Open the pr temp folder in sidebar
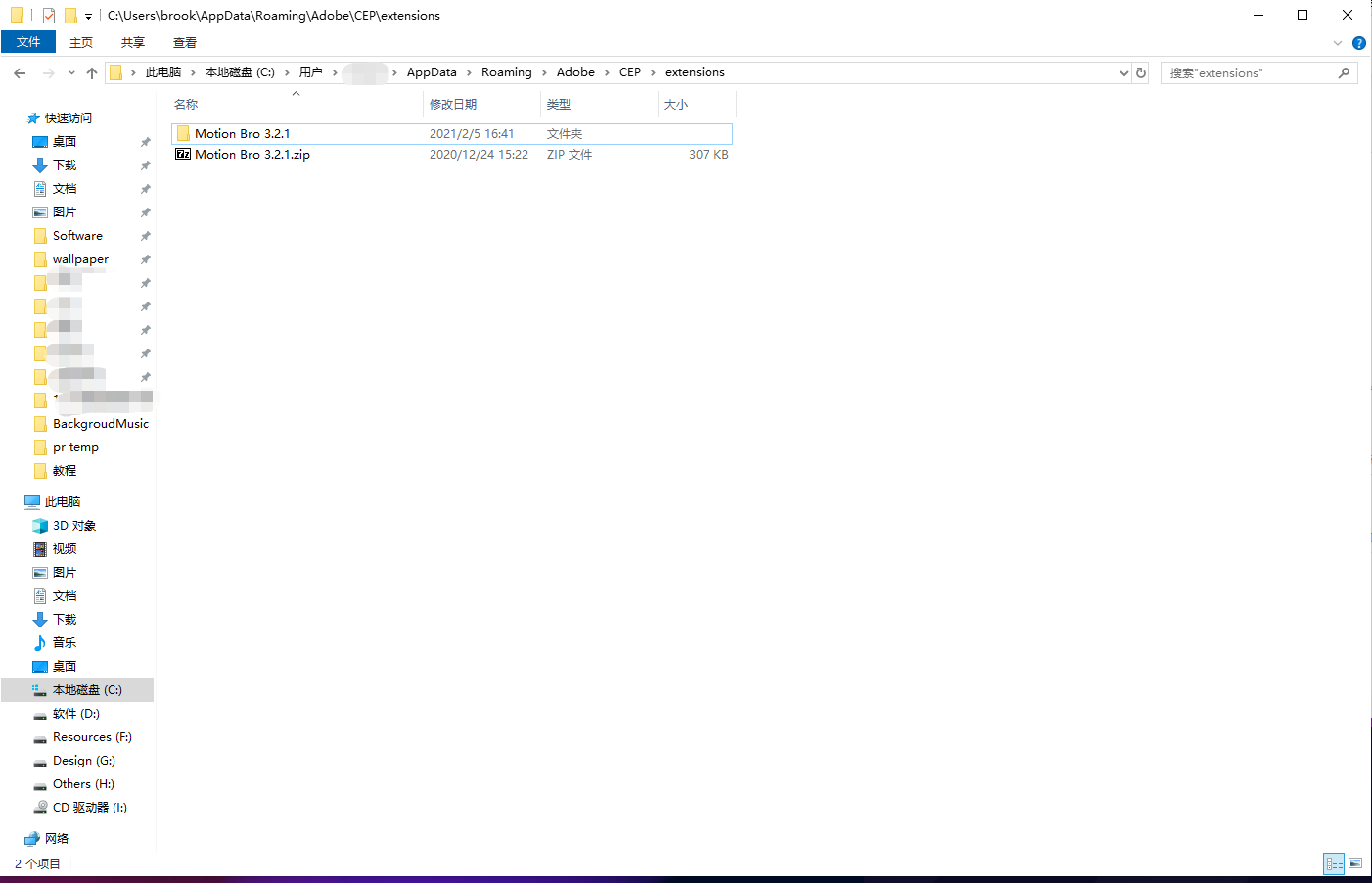Screen dimensions: 1372x883 click(x=75, y=447)
